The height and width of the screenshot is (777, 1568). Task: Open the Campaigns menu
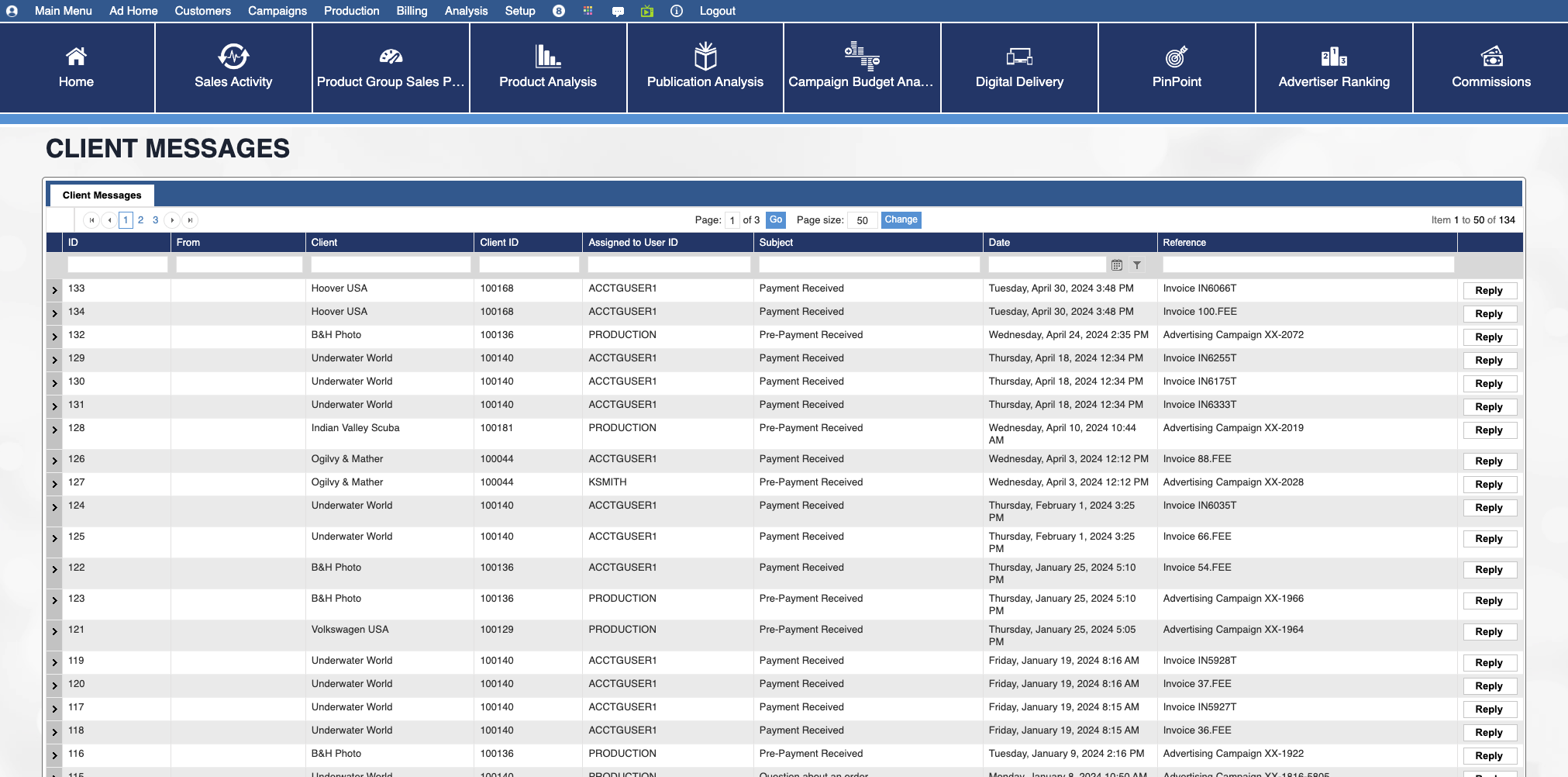pos(277,11)
